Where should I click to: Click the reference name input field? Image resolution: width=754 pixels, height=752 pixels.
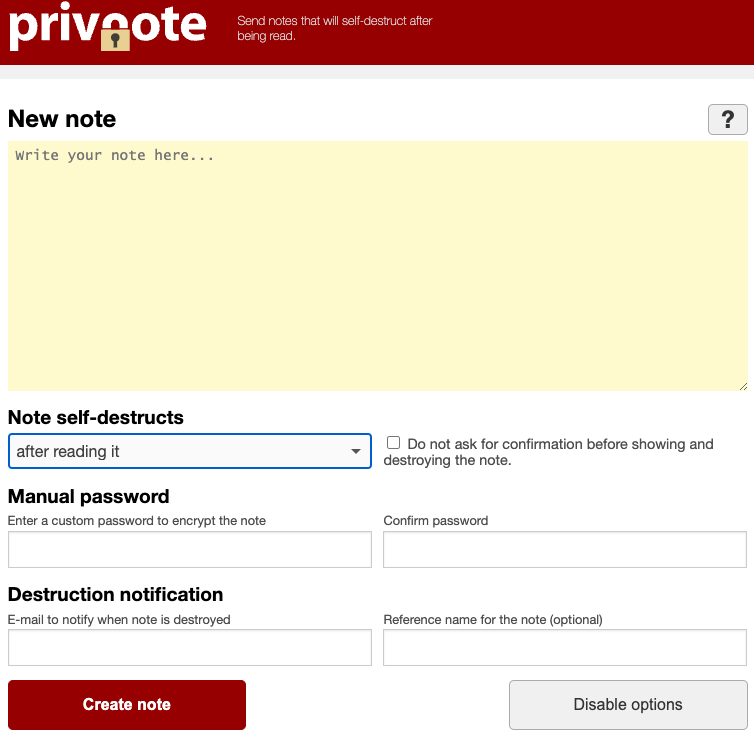565,648
